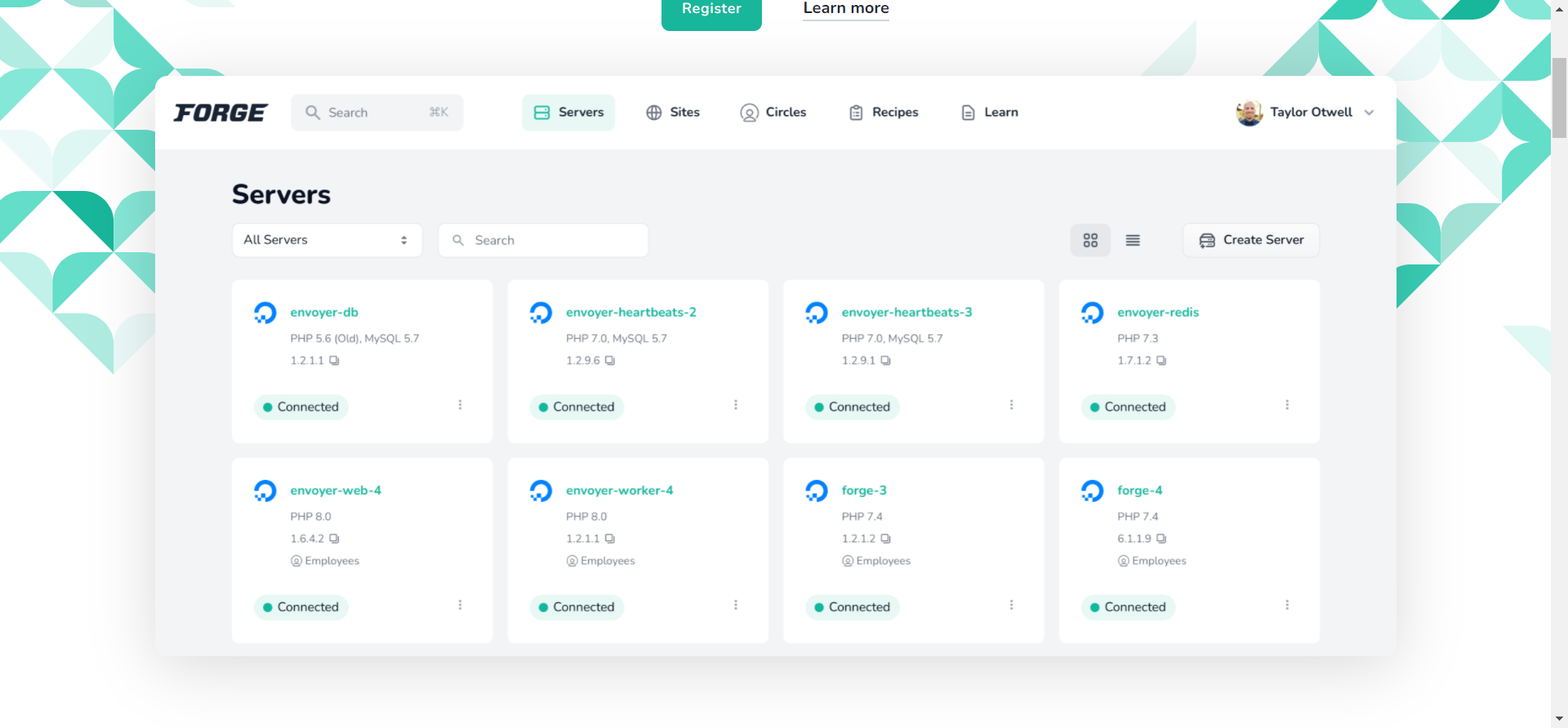Click the scrollbar down arrow
The image size is (1568, 728).
(x=1559, y=719)
